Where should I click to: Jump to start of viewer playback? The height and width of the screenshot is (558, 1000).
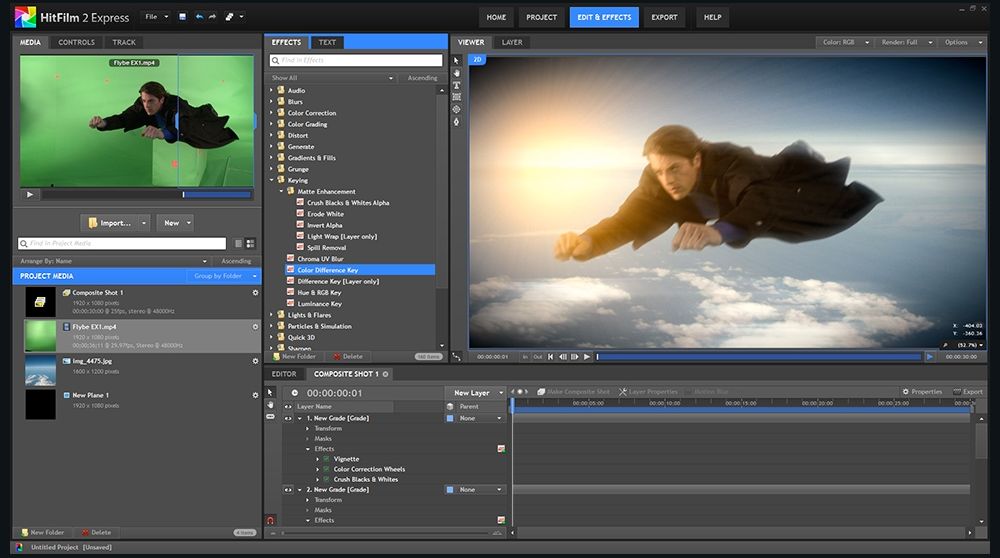[x=550, y=356]
